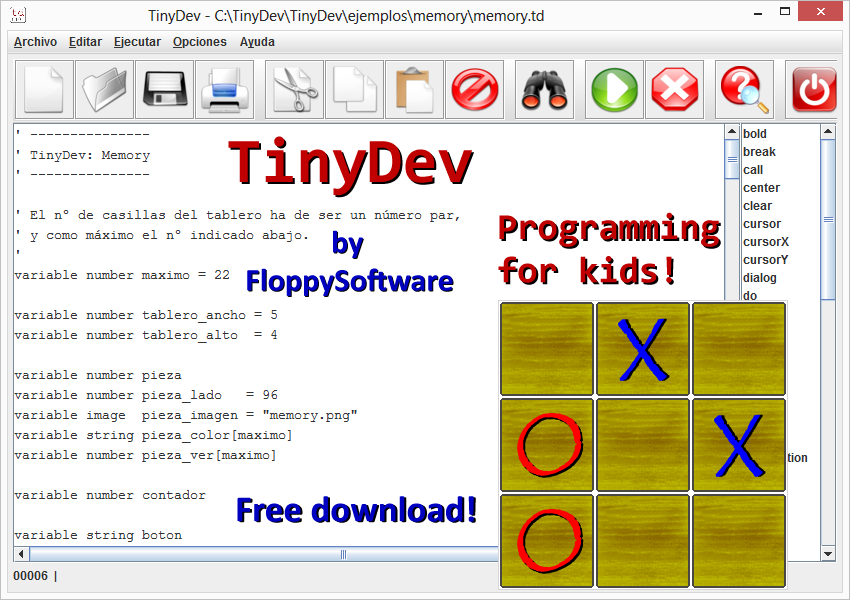Screen dimensions: 850x600
Task: Search the code with the binoculars icon
Action: point(544,89)
